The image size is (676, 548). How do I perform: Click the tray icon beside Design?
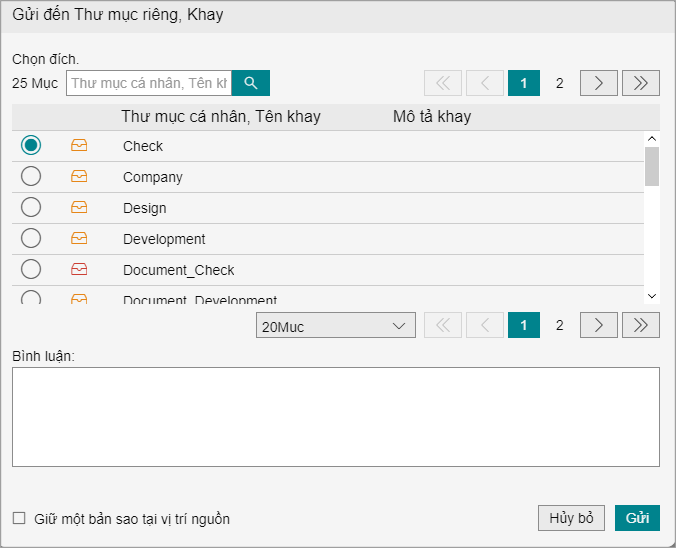[x=79, y=207]
